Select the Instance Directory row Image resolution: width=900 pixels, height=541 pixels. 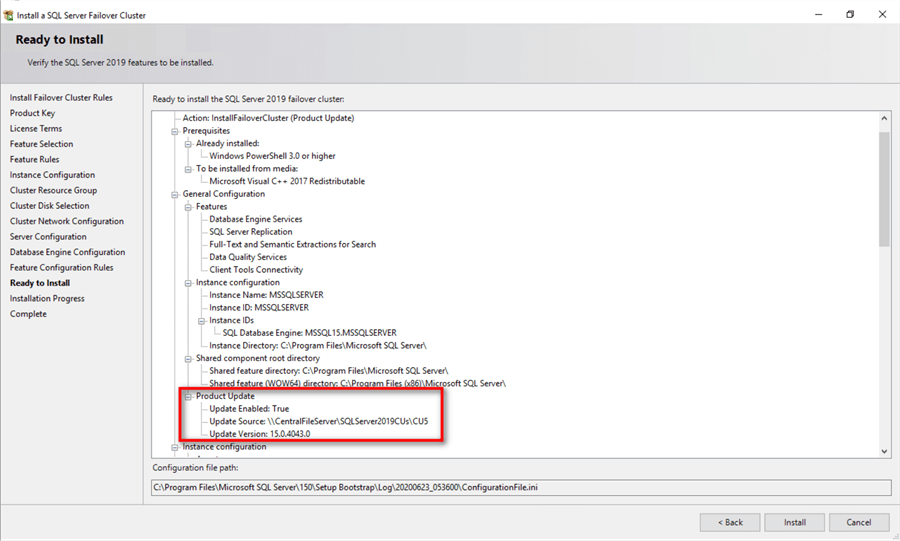pyautogui.click(x=318, y=345)
